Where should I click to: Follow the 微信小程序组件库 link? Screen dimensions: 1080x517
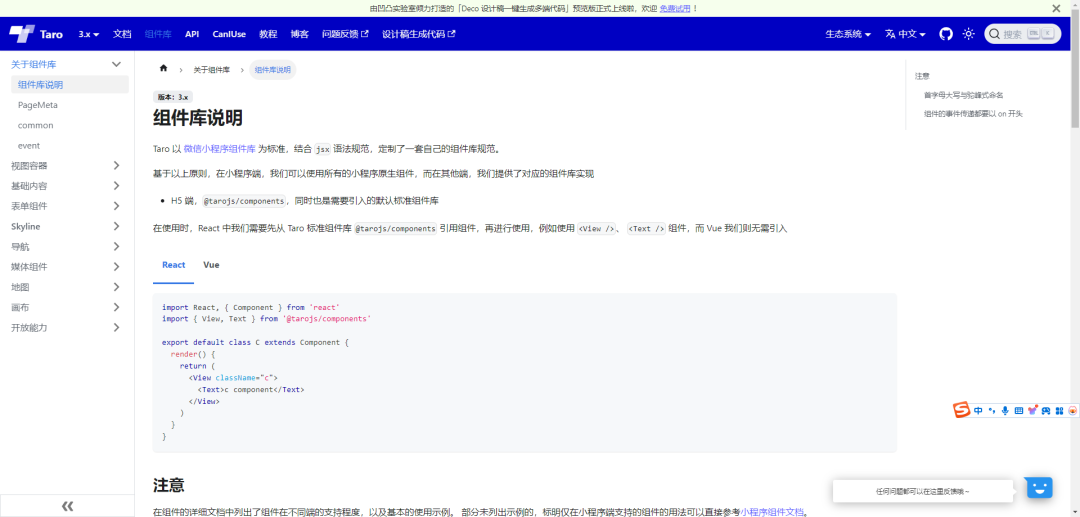coord(219,148)
